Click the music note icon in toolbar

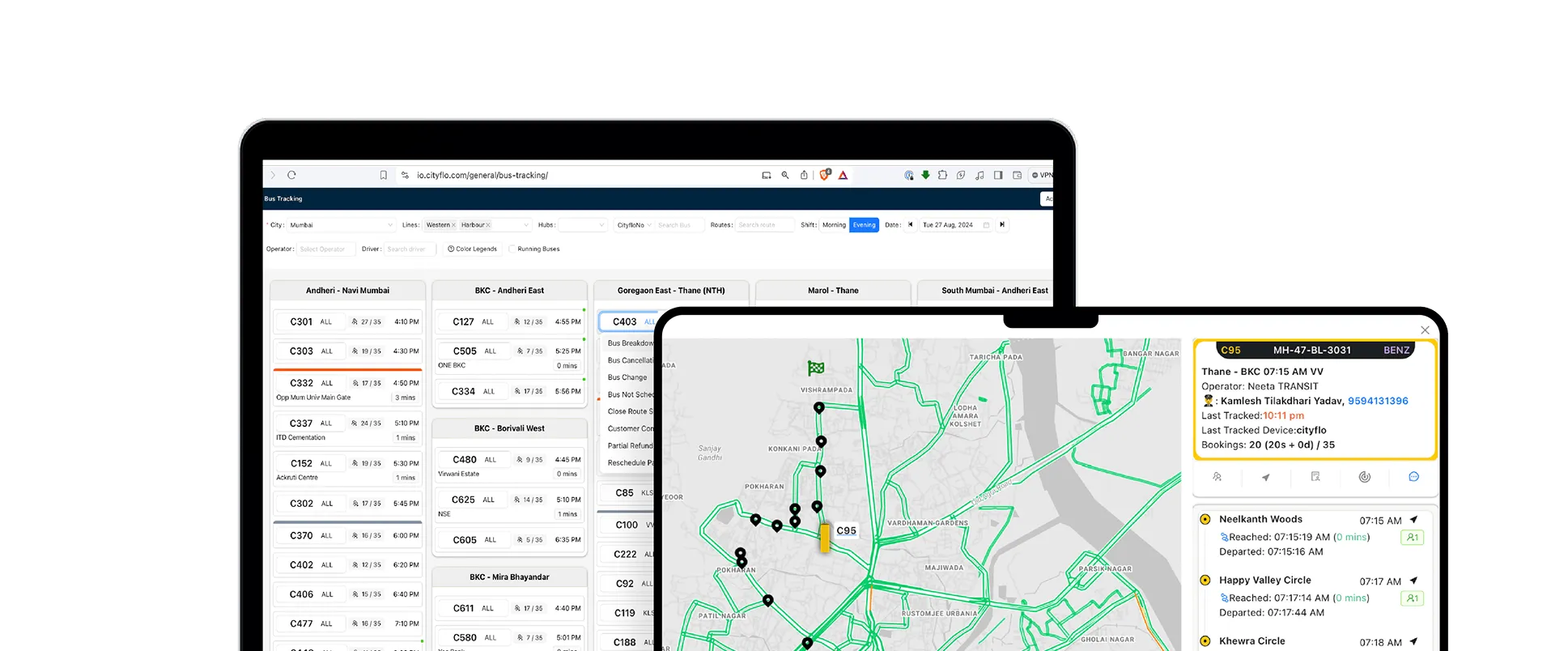979,175
